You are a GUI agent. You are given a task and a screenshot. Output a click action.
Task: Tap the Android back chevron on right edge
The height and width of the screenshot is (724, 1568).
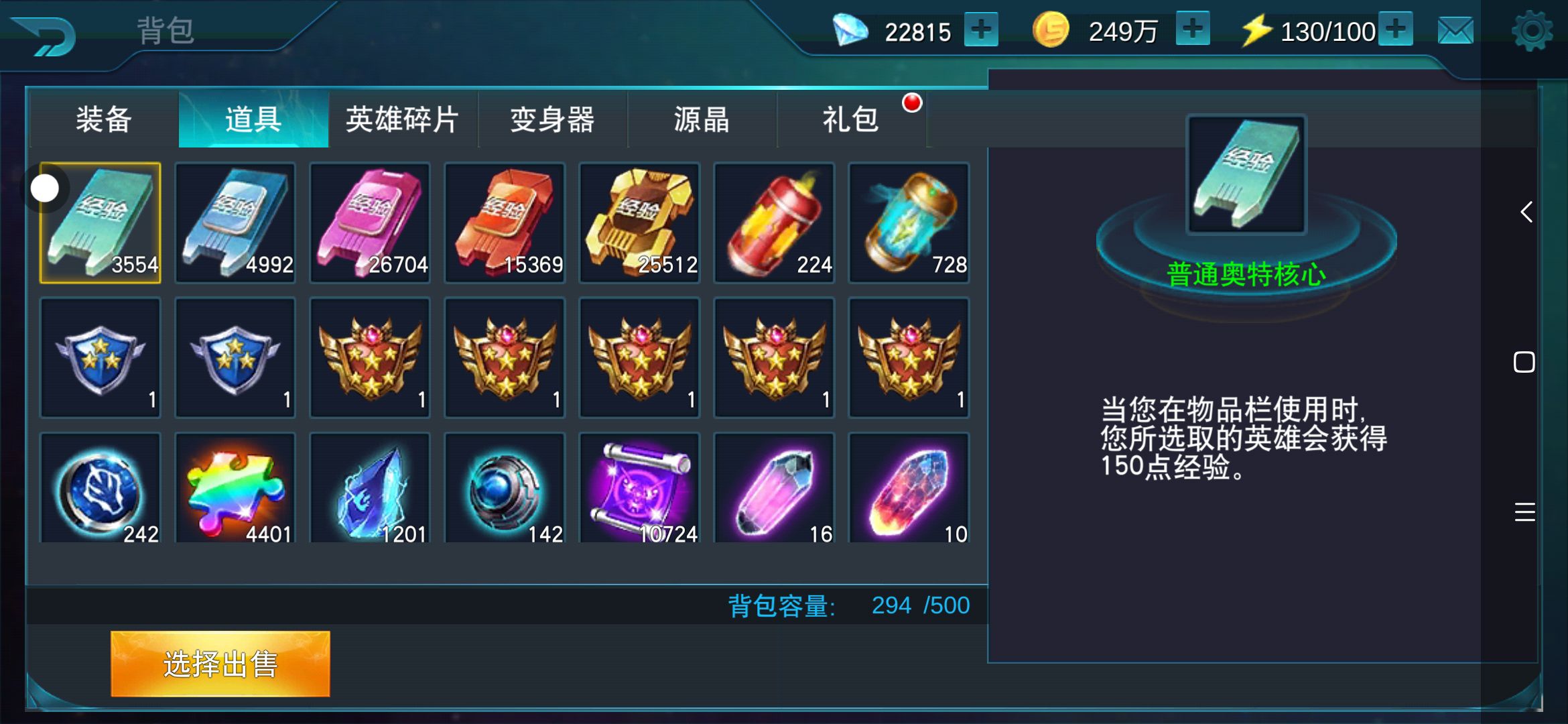click(1526, 212)
